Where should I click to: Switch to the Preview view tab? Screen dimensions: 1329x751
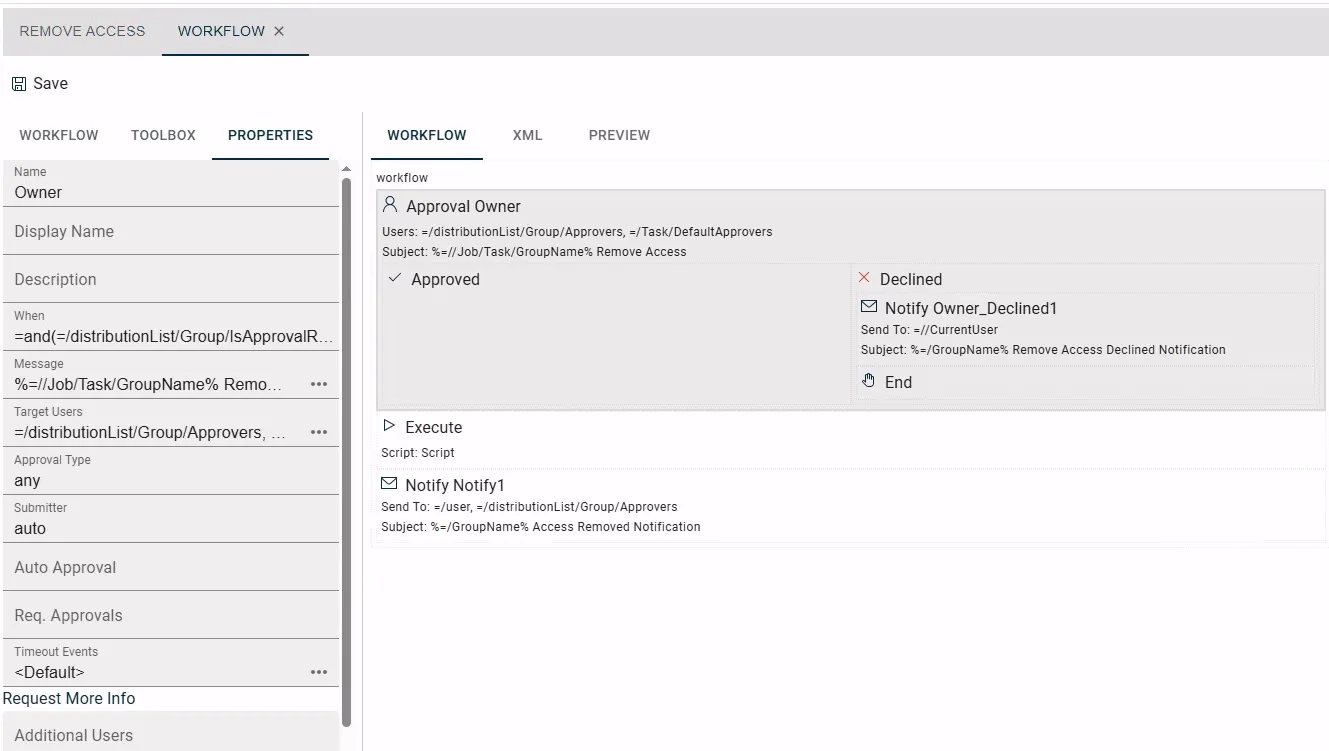click(x=619, y=135)
